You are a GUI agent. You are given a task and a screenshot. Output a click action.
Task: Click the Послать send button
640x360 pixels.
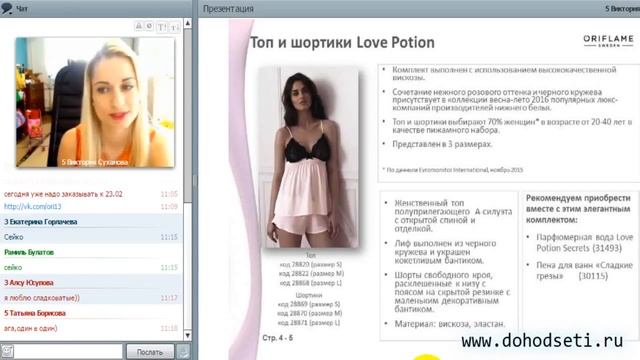coord(150,351)
